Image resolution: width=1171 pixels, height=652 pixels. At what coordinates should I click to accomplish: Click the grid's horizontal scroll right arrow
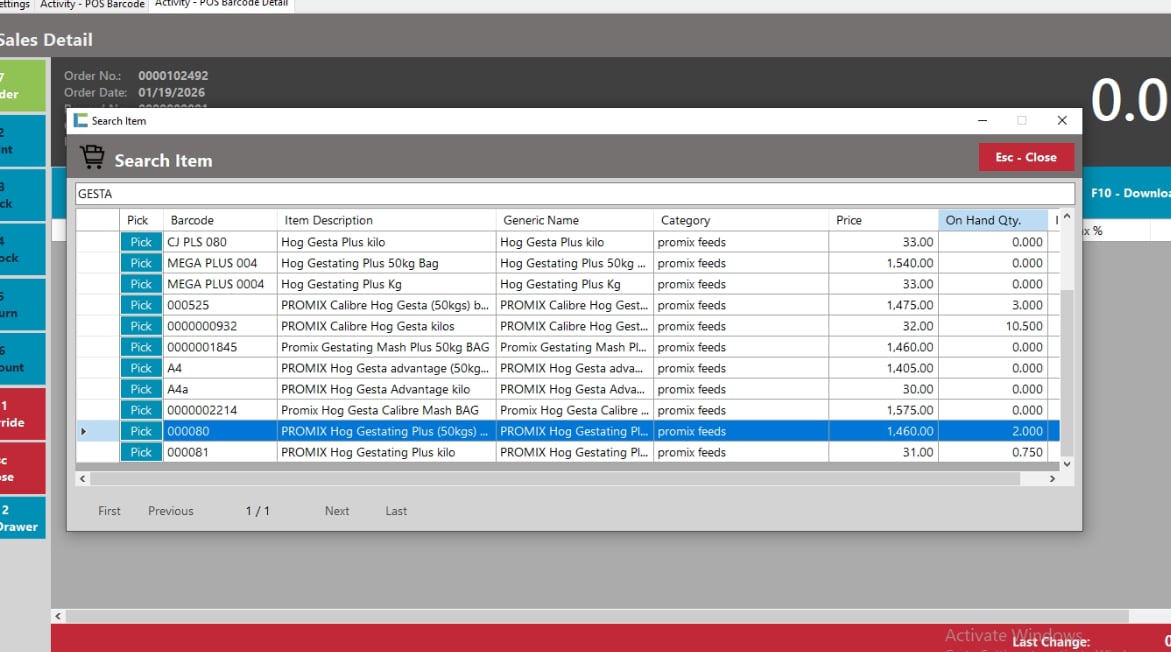(1052, 479)
